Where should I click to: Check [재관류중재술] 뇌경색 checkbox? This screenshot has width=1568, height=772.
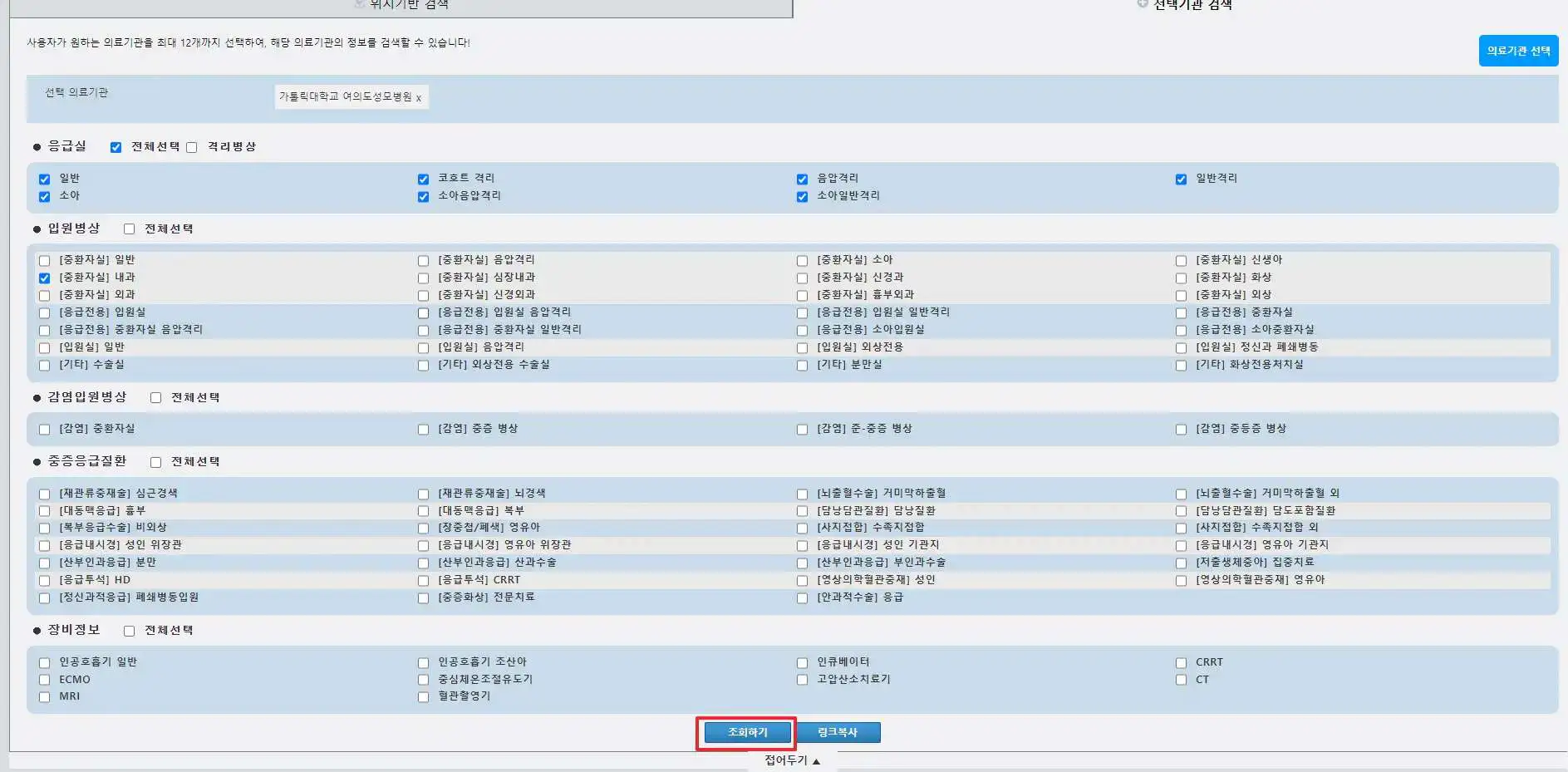(423, 494)
